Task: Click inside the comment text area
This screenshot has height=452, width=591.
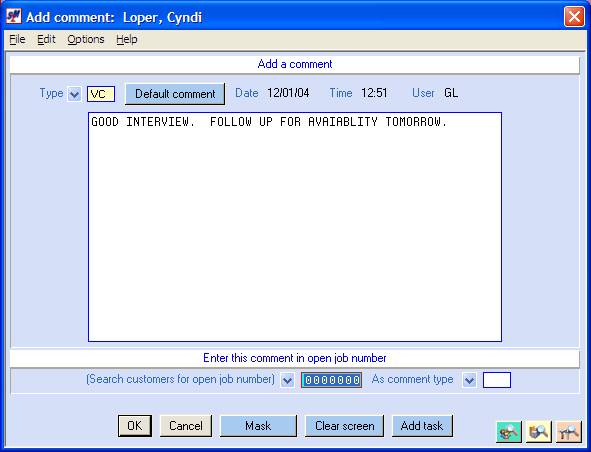Action: pyautogui.click(x=295, y=227)
